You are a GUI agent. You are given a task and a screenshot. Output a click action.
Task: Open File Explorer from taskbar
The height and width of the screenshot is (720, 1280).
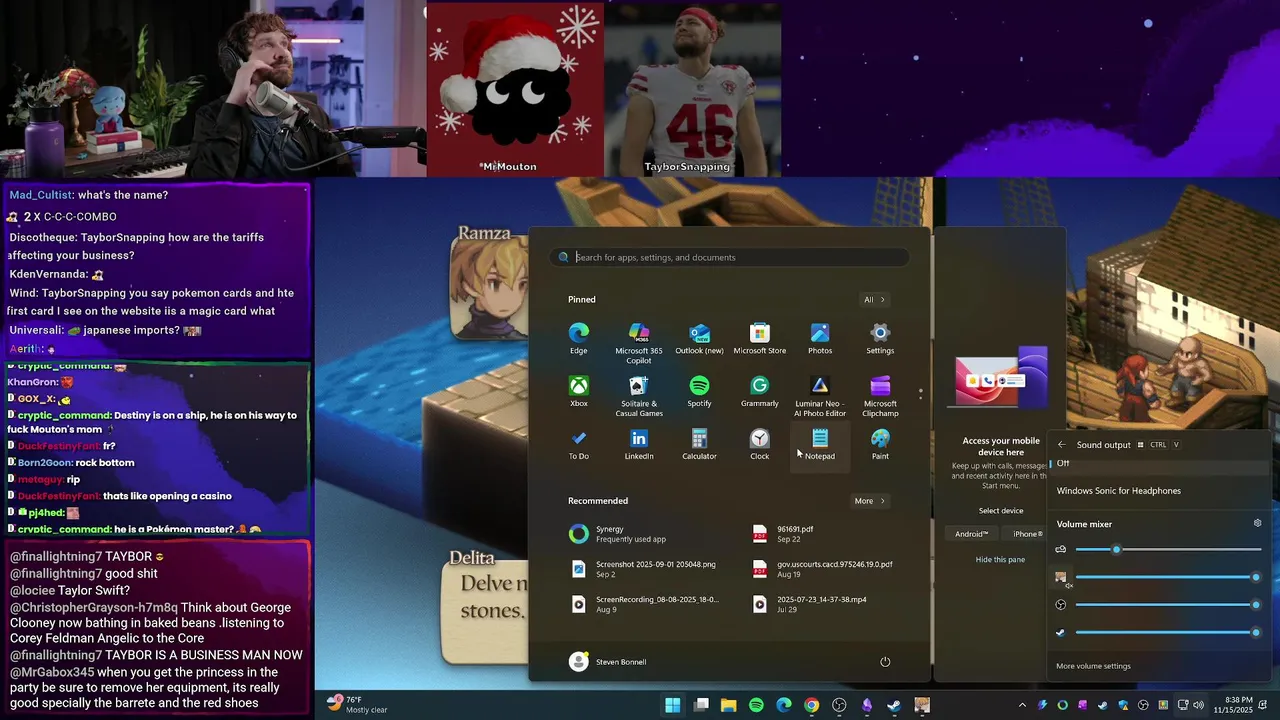pyautogui.click(x=728, y=705)
